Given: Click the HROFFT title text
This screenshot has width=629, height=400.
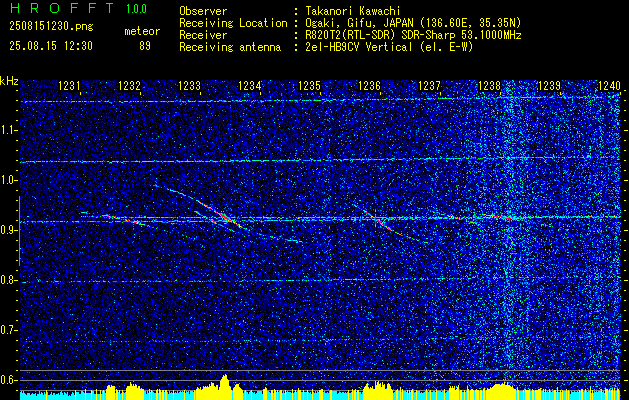Looking at the screenshot, I should click(62, 8).
